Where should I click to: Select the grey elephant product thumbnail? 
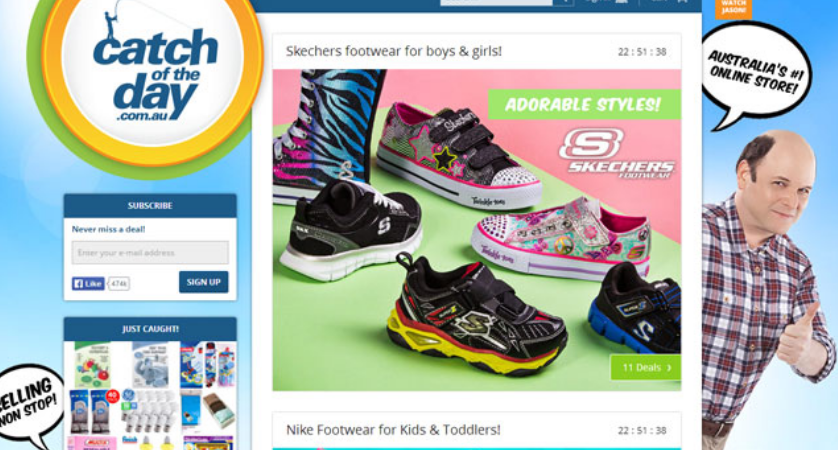(x=151, y=365)
